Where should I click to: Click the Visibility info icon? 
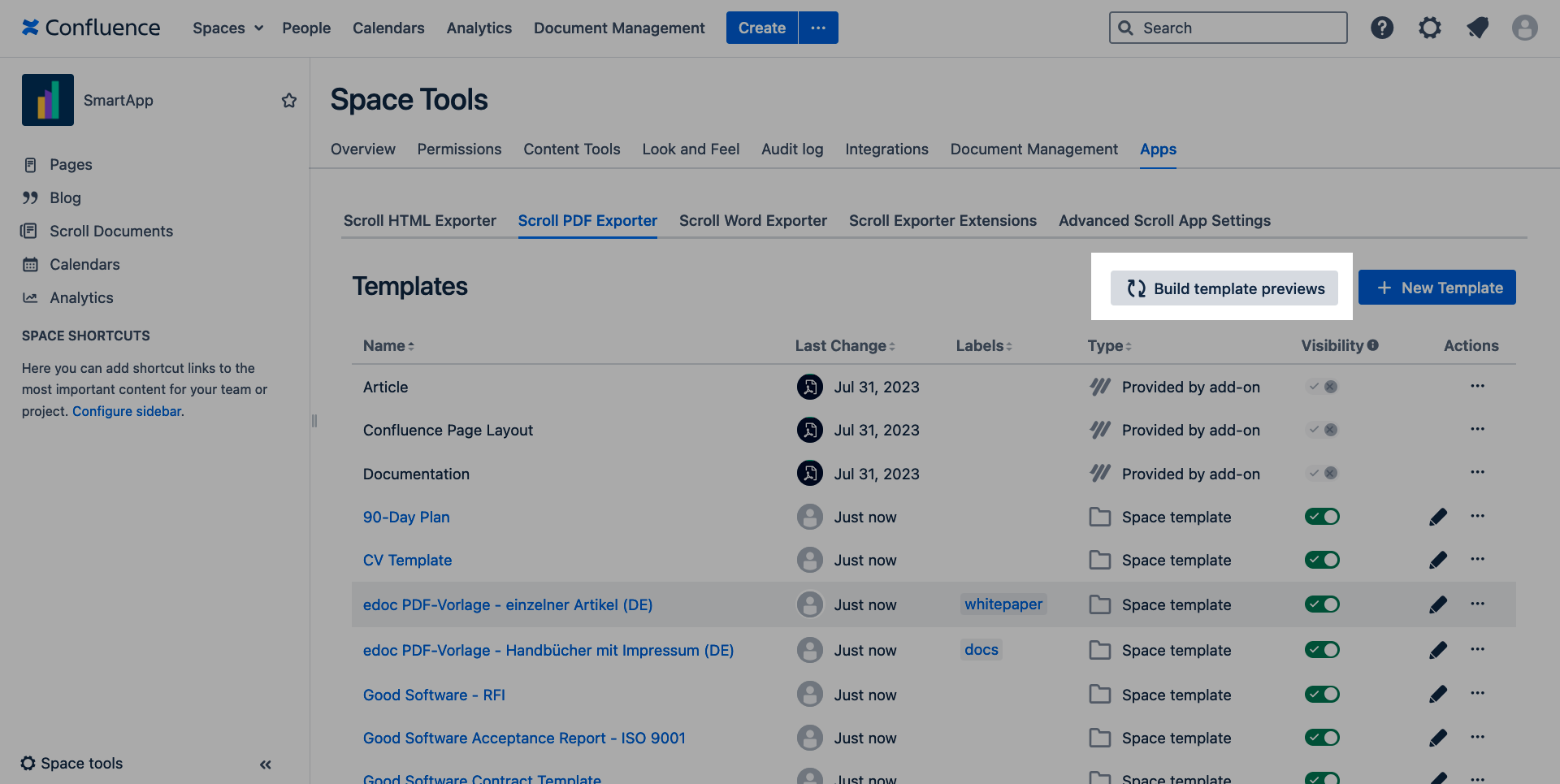coord(1373,345)
